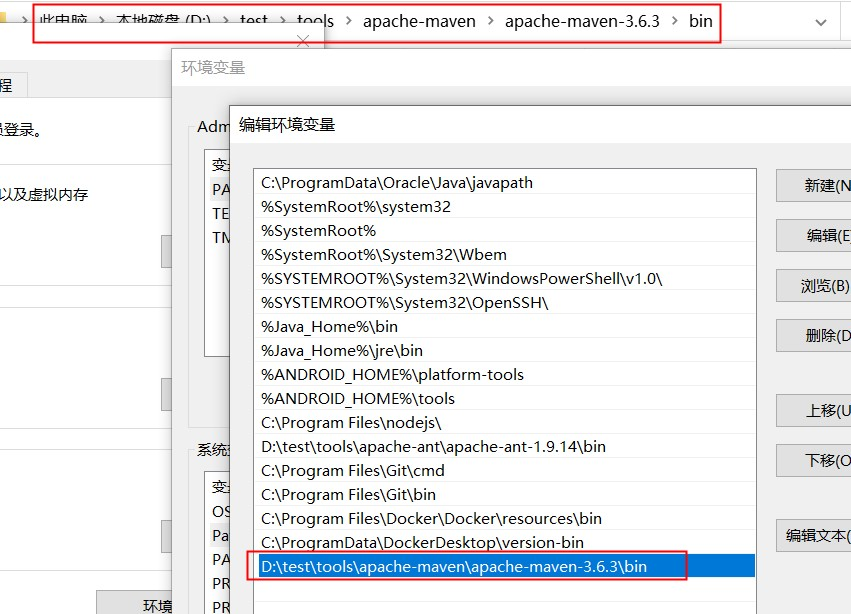Select the DockerDesktop\version-bin path entry
Screen dimensions: 851x614
pos(505,542)
